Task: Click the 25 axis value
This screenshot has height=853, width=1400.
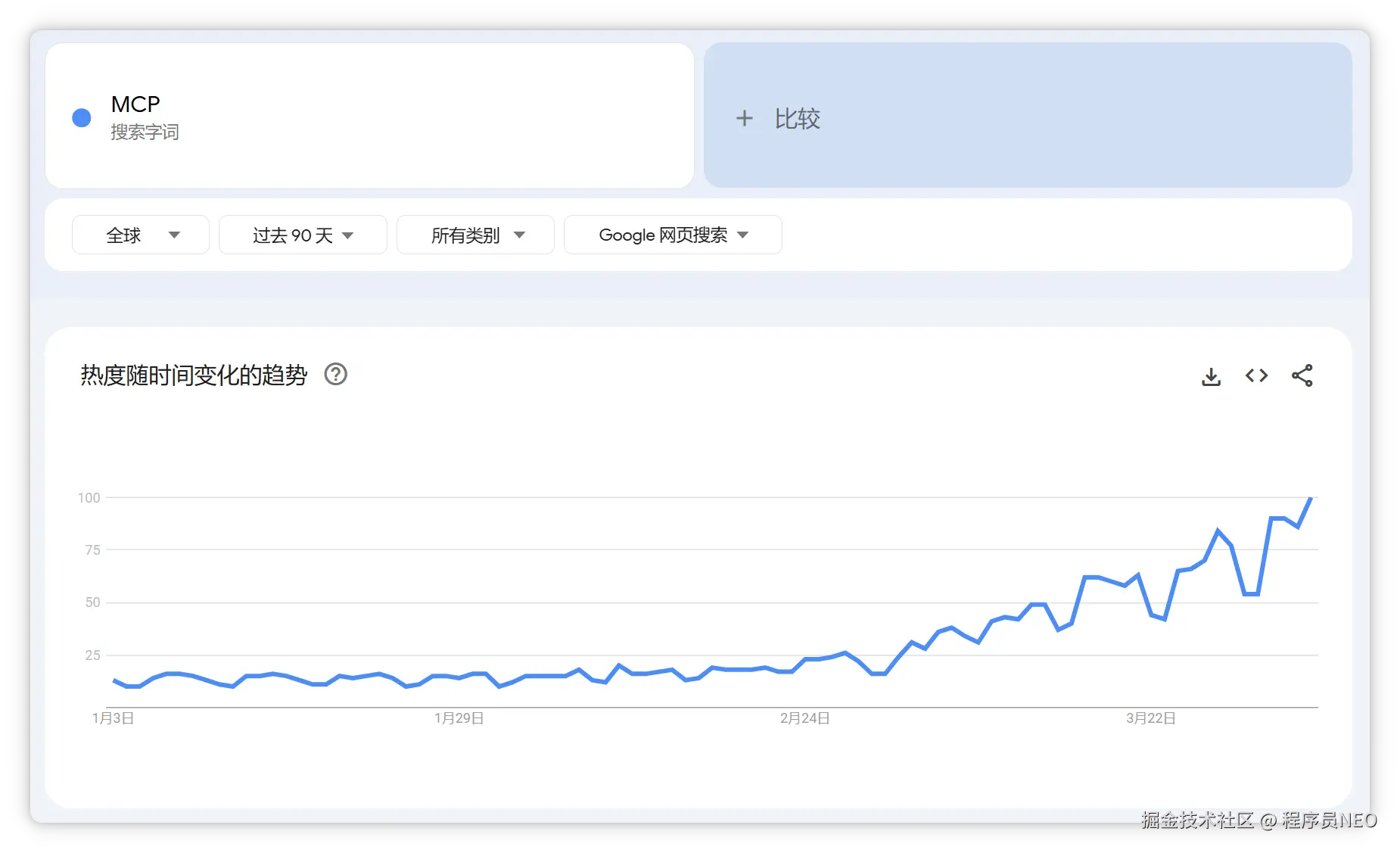Action: (x=92, y=655)
